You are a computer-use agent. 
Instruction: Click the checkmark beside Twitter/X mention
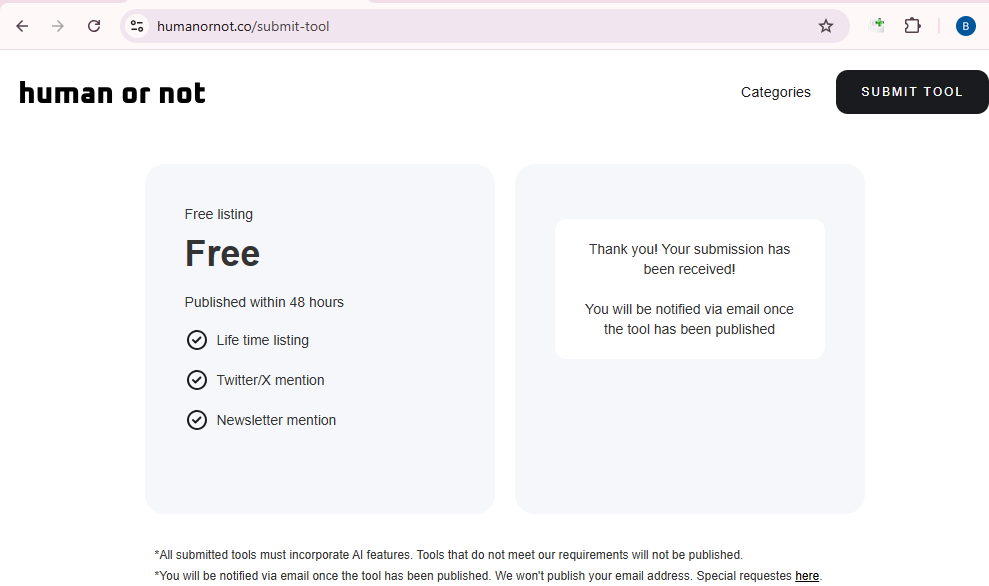click(197, 380)
